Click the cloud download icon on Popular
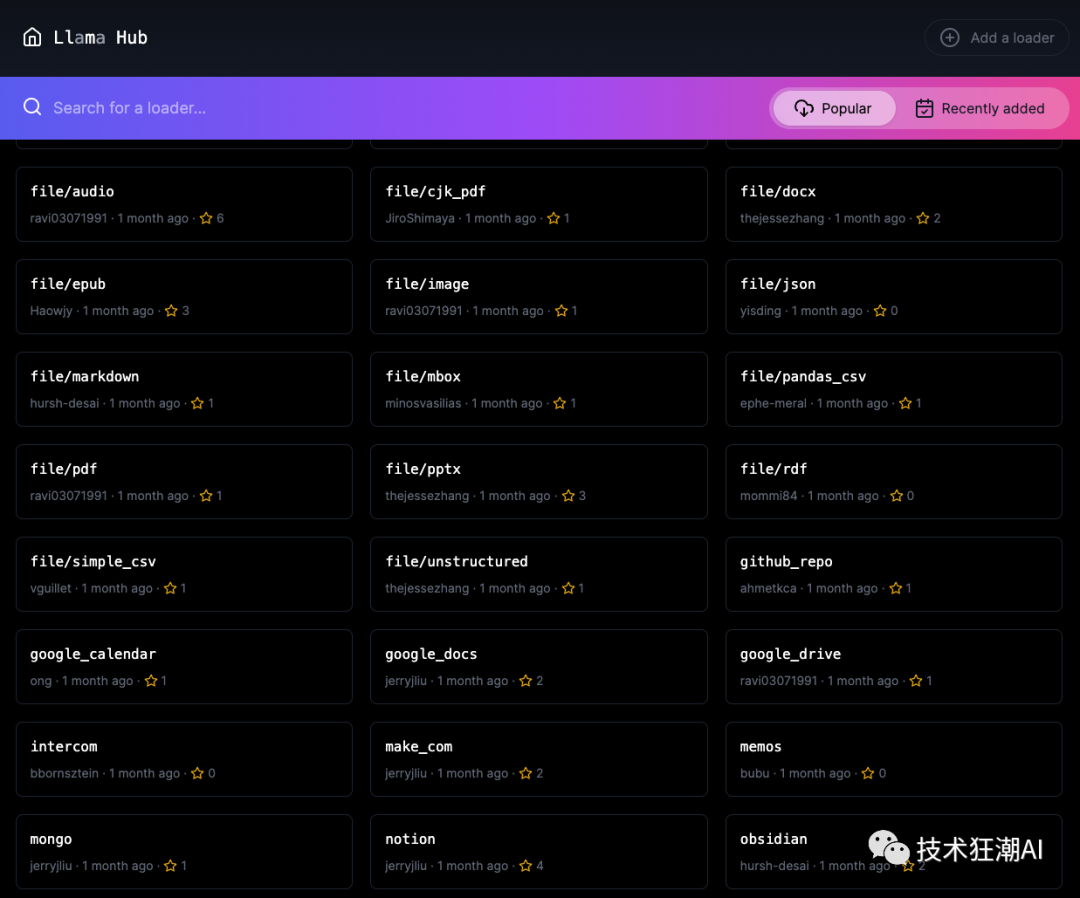The image size is (1080, 898). pos(804,108)
